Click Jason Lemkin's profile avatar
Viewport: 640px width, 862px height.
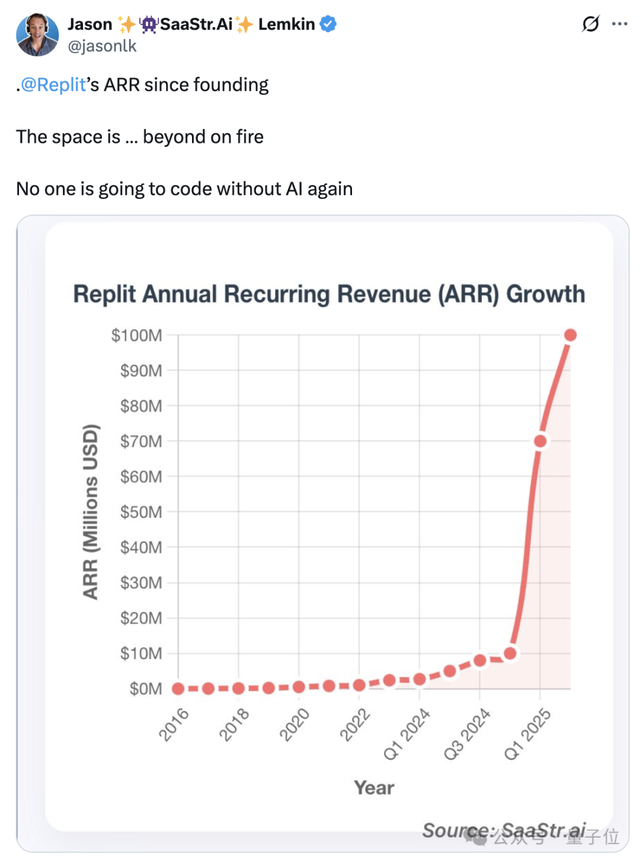pyautogui.click(x=36, y=36)
